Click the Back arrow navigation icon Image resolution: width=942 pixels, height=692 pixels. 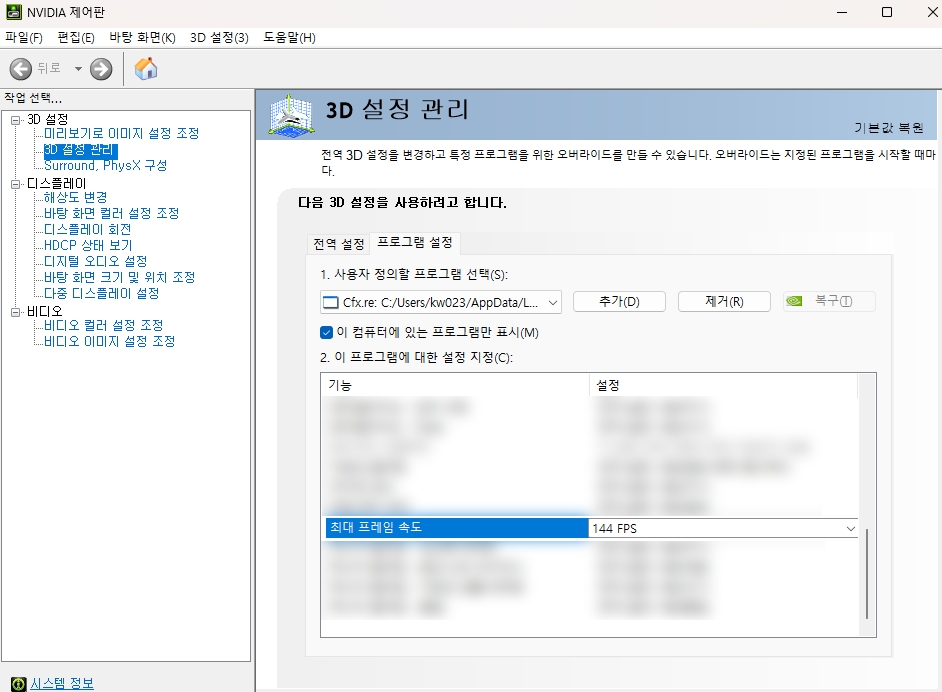(x=21, y=69)
